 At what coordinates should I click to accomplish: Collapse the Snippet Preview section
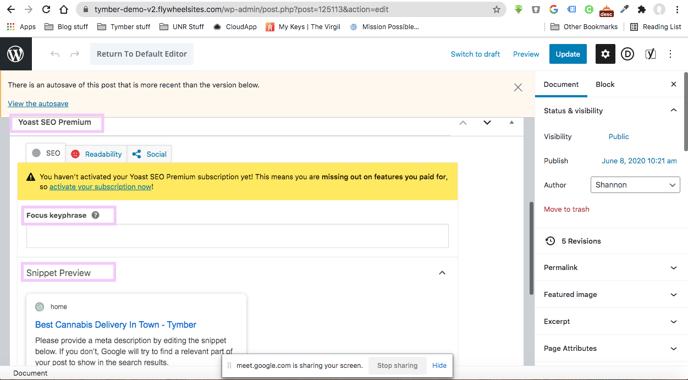click(x=442, y=273)
